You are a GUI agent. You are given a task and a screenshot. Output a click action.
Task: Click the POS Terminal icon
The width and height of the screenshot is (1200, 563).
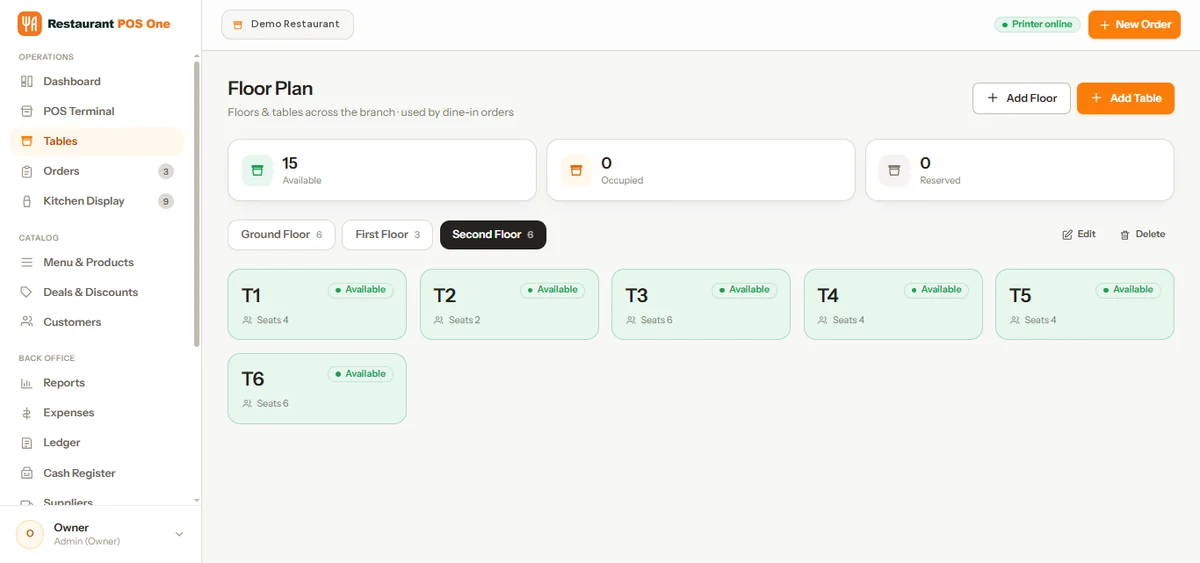27,111
